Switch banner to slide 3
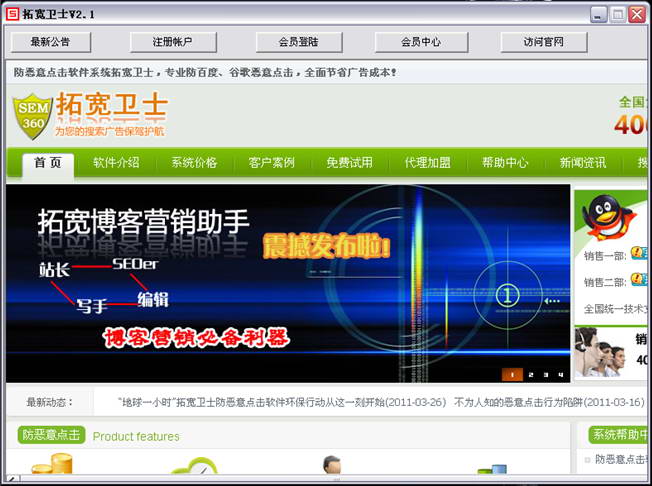This screenshot has width=652, height=486. [546, 375]
